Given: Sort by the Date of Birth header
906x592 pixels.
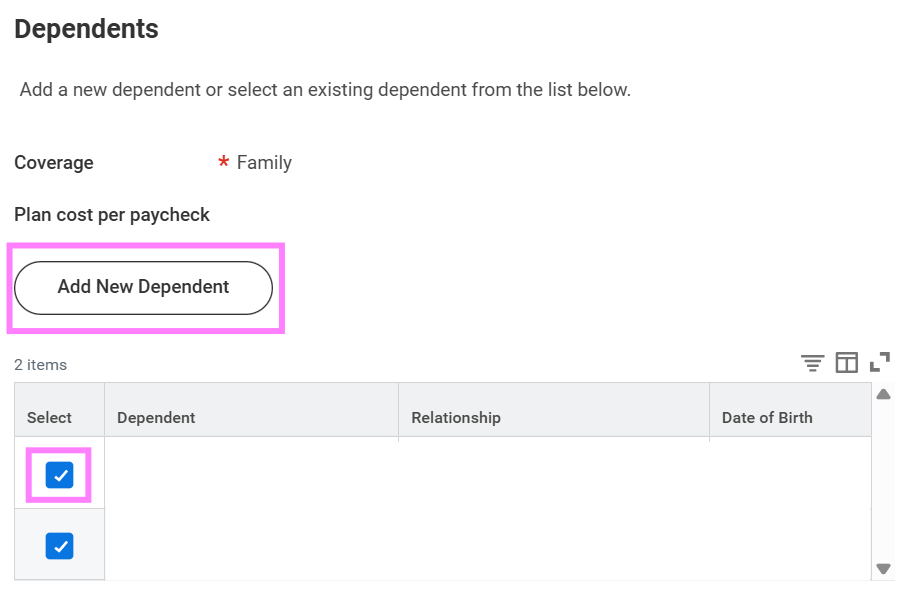Looking at the screenshot, I should tap(767, 418).
